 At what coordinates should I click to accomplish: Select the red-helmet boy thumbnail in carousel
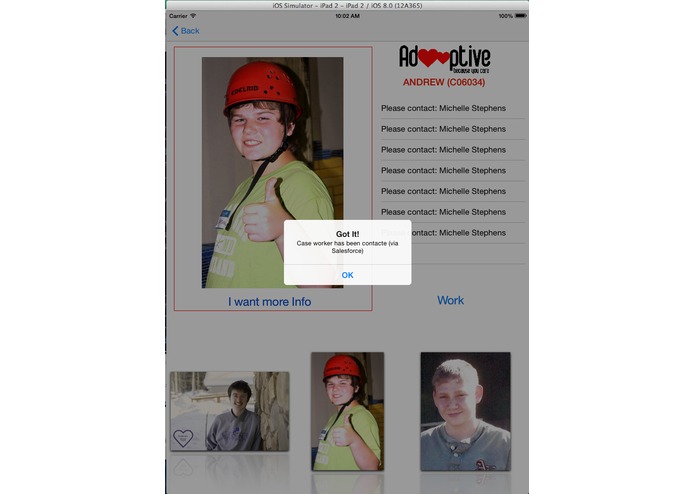point(348,411)
